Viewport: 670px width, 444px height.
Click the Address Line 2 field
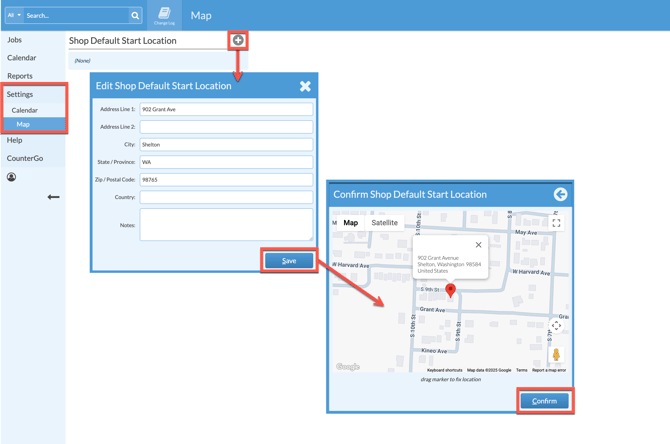click(x=226, y=127)
